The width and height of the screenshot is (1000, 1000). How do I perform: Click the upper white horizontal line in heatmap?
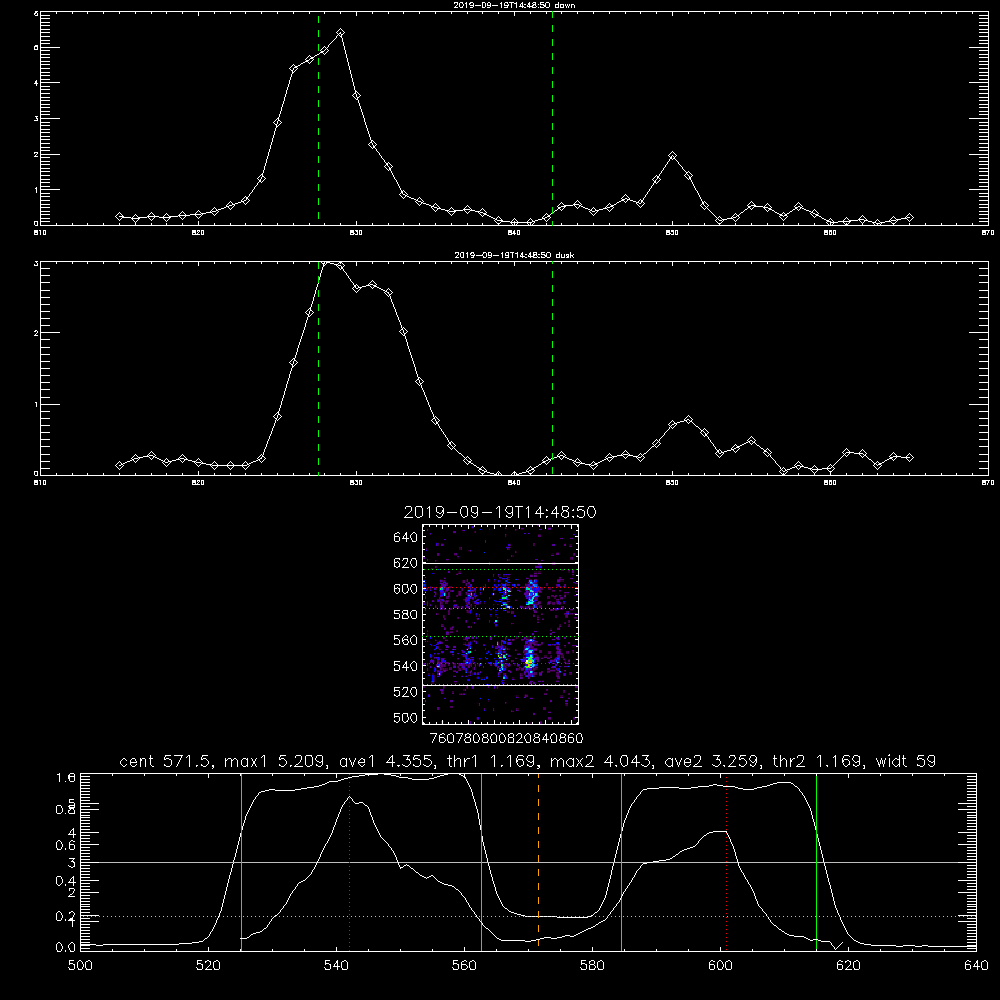[x=500, y=563]
